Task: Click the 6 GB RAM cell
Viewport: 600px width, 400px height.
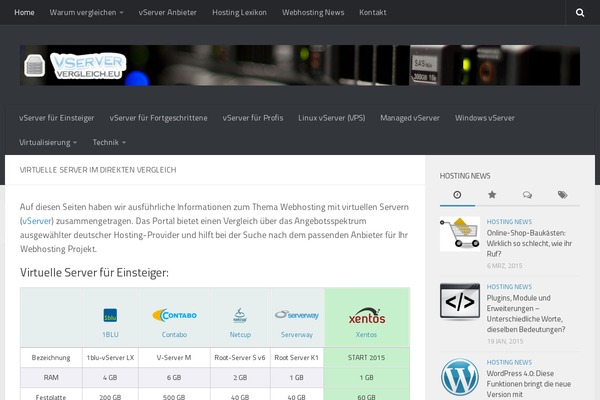Action: point(174,377)
